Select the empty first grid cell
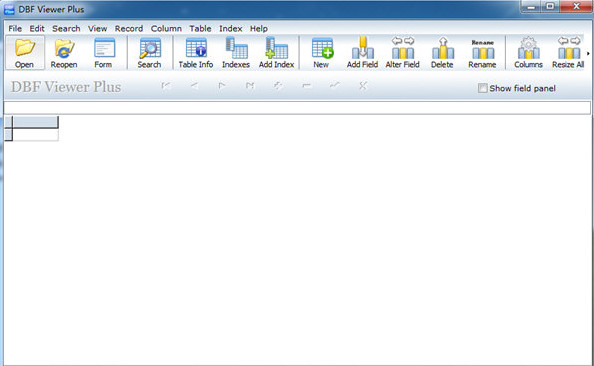 pyautogui.click(x=35, y=135)
